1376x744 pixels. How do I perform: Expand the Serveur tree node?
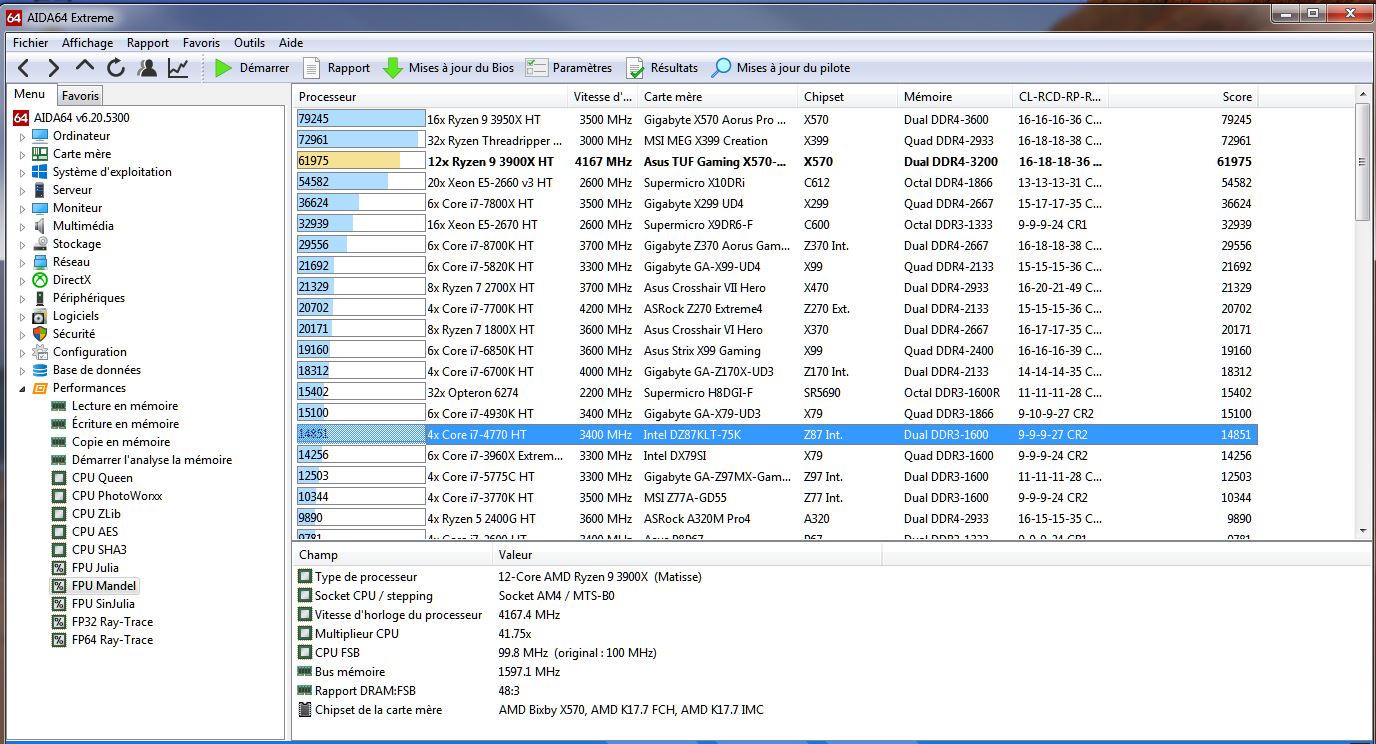point(22,190)
